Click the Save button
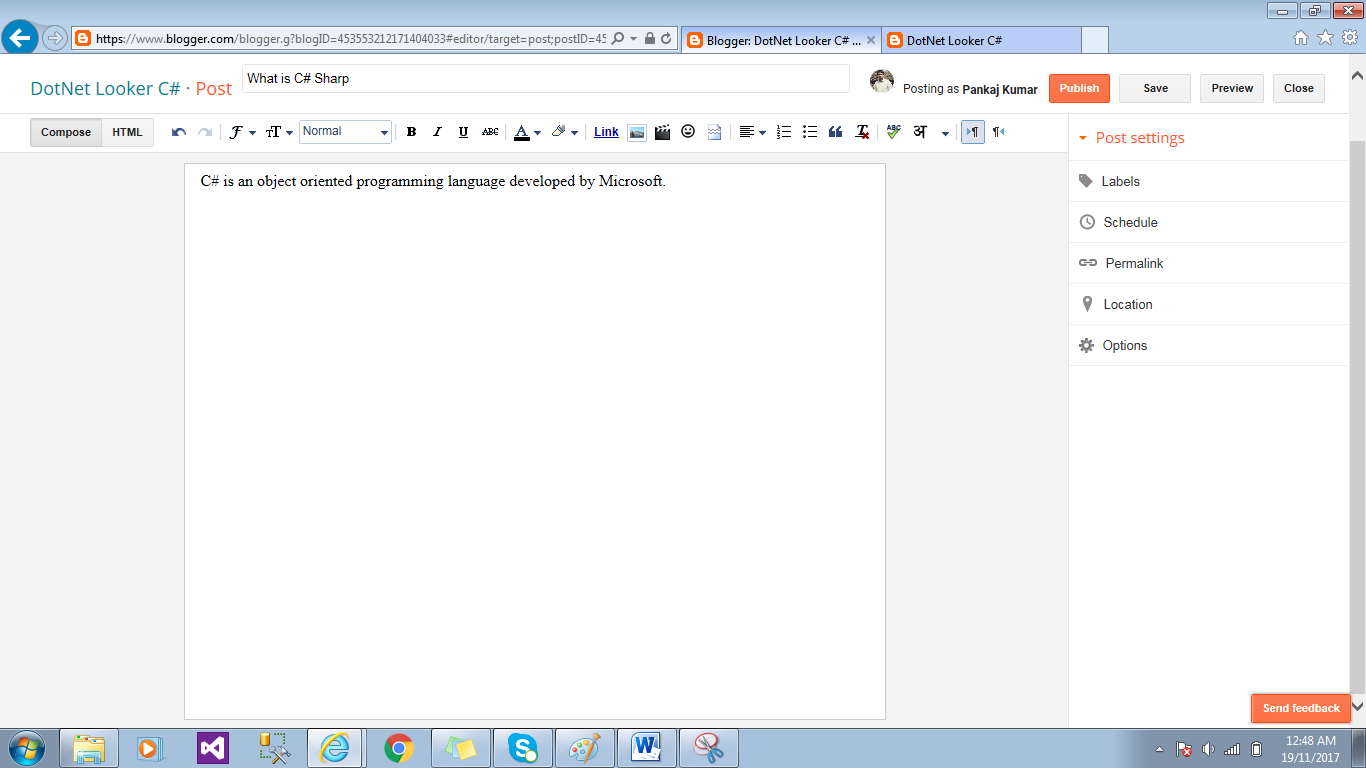Screen dimensions: 1366x768 tap(1155, 88)
